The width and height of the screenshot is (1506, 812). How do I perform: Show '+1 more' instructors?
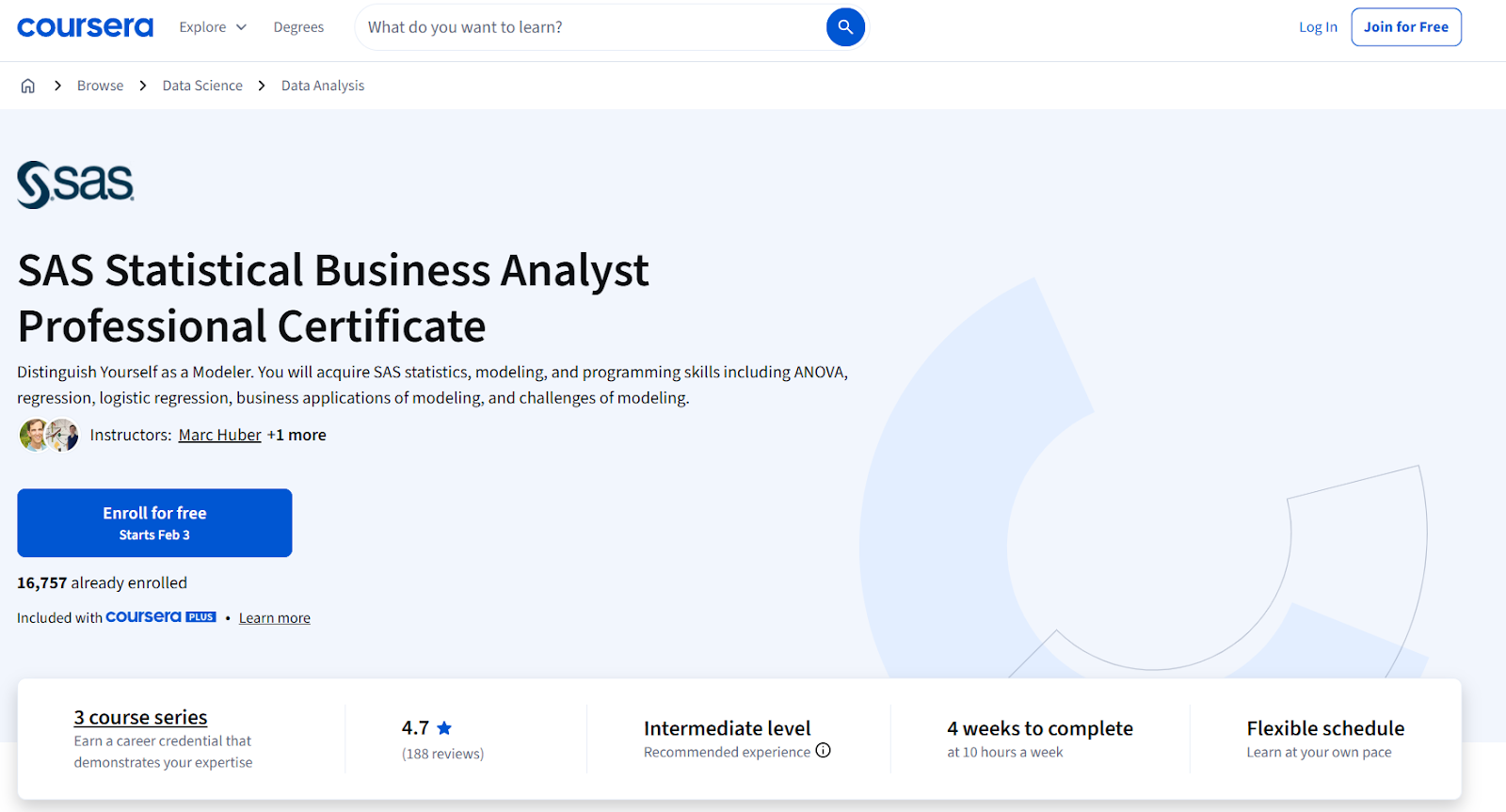pos(296,435)
